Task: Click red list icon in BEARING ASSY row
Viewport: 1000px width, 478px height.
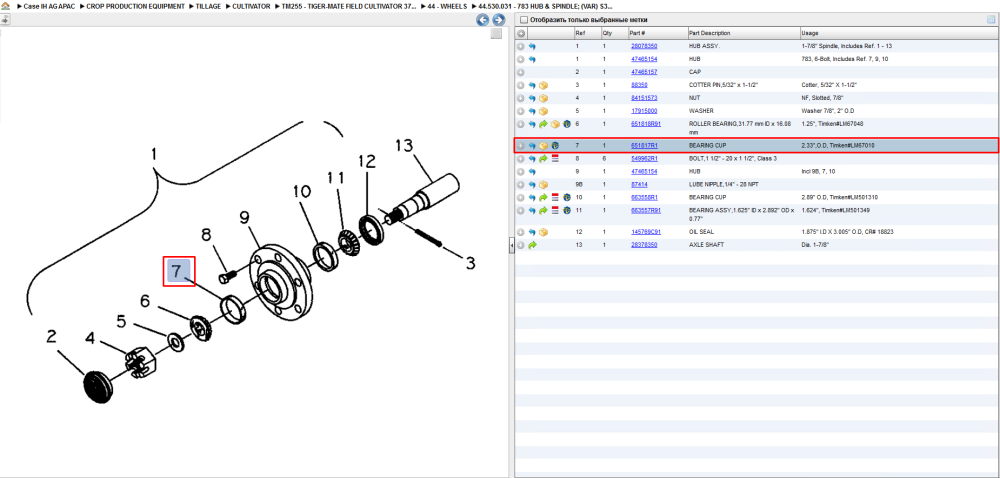Action: tap(555, 210)
